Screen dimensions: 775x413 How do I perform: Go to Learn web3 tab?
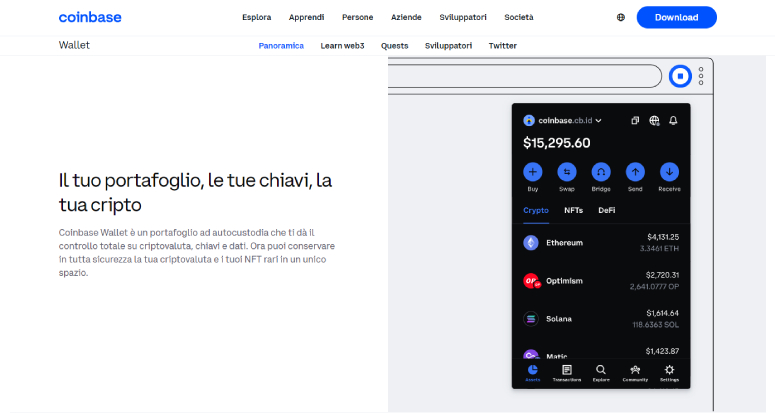(342, 45)
